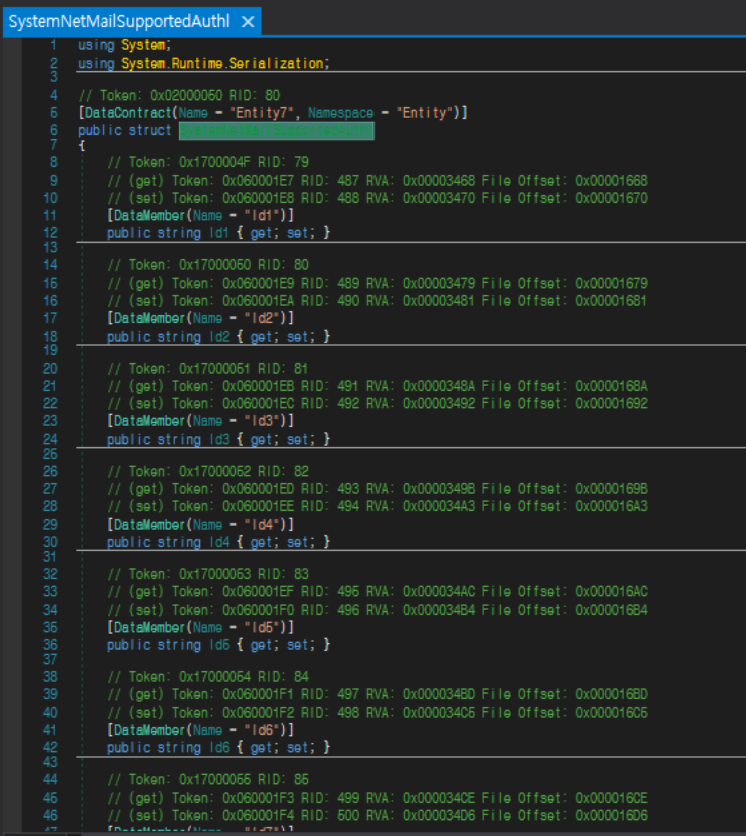Screen dimensions: 746x836
Task: Click DataMember attribute with Name "Id6"
Action: pos(200,730)
